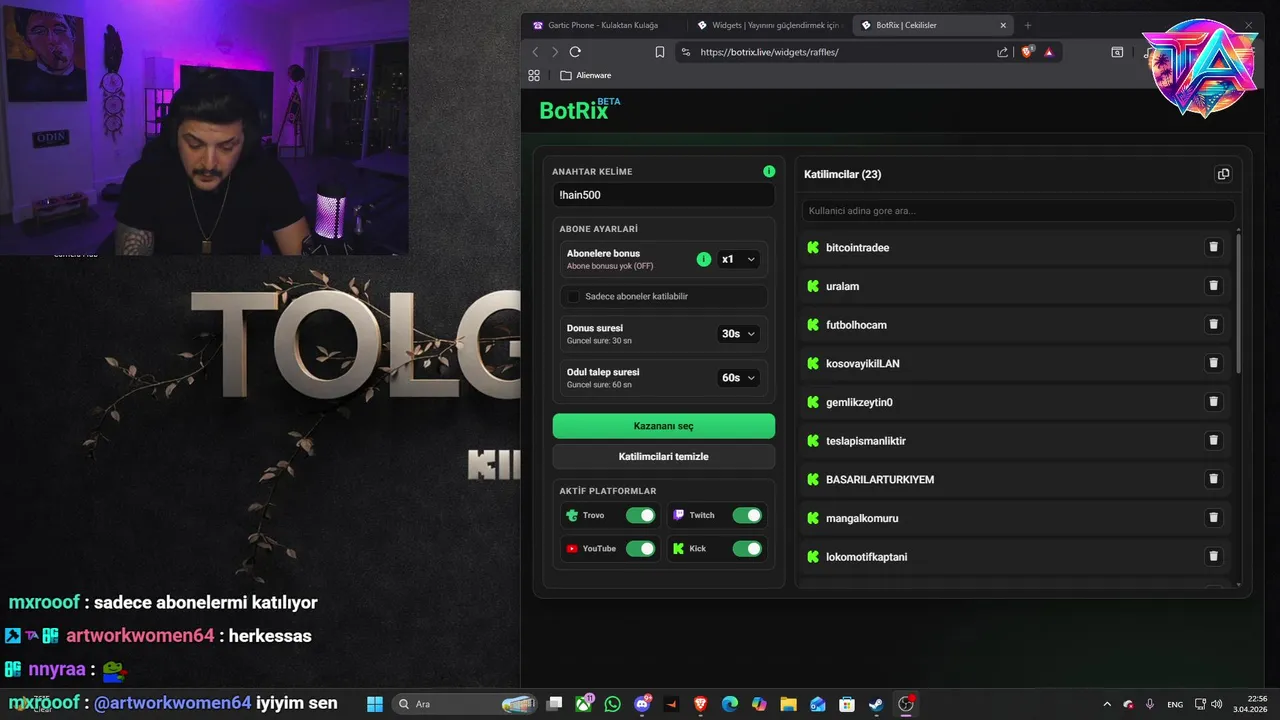Click the Windows taskbar Ara search box

(x=466, y=704)
